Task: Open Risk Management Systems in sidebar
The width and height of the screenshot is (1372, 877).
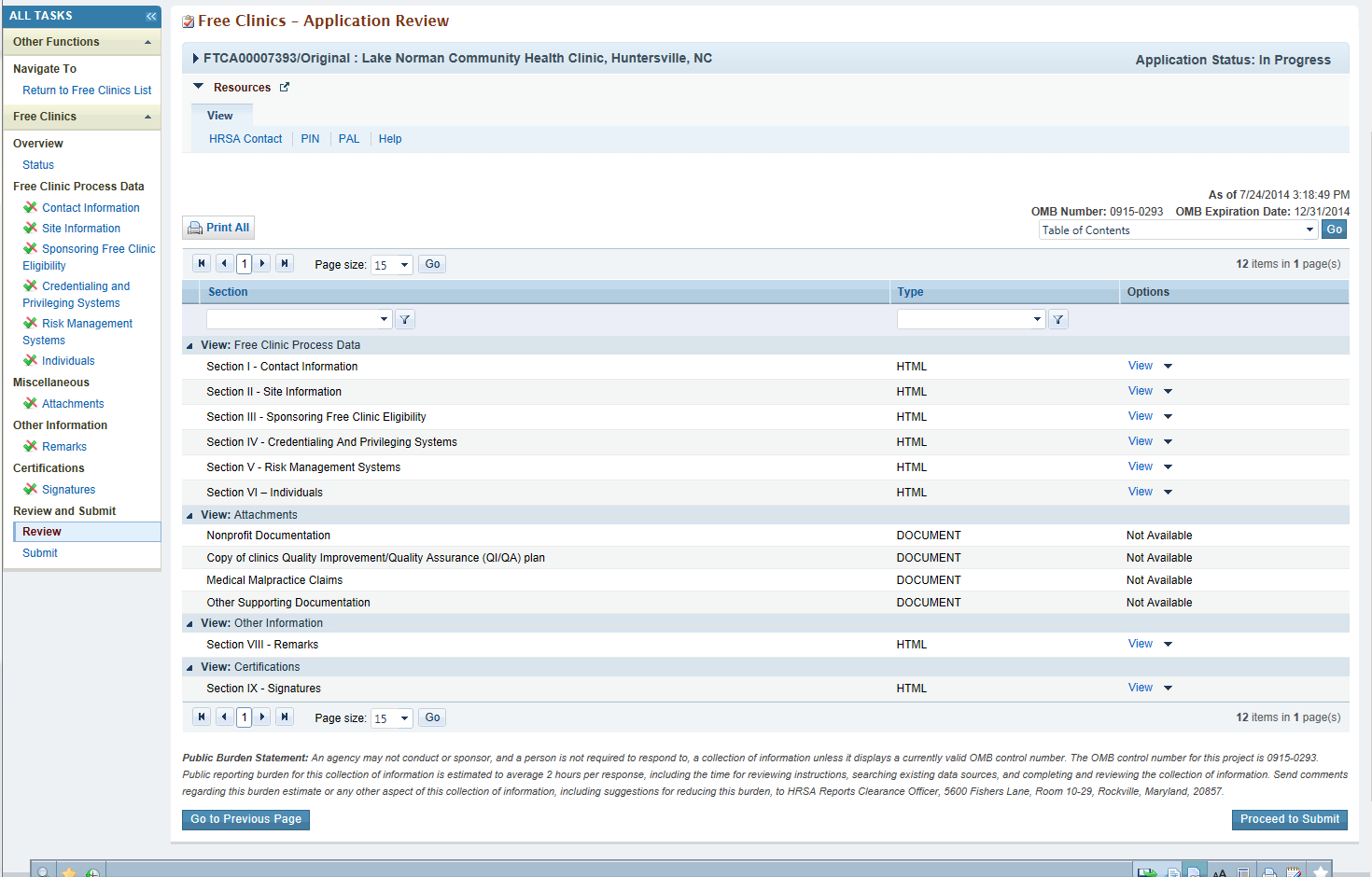Action: point(77,332)
